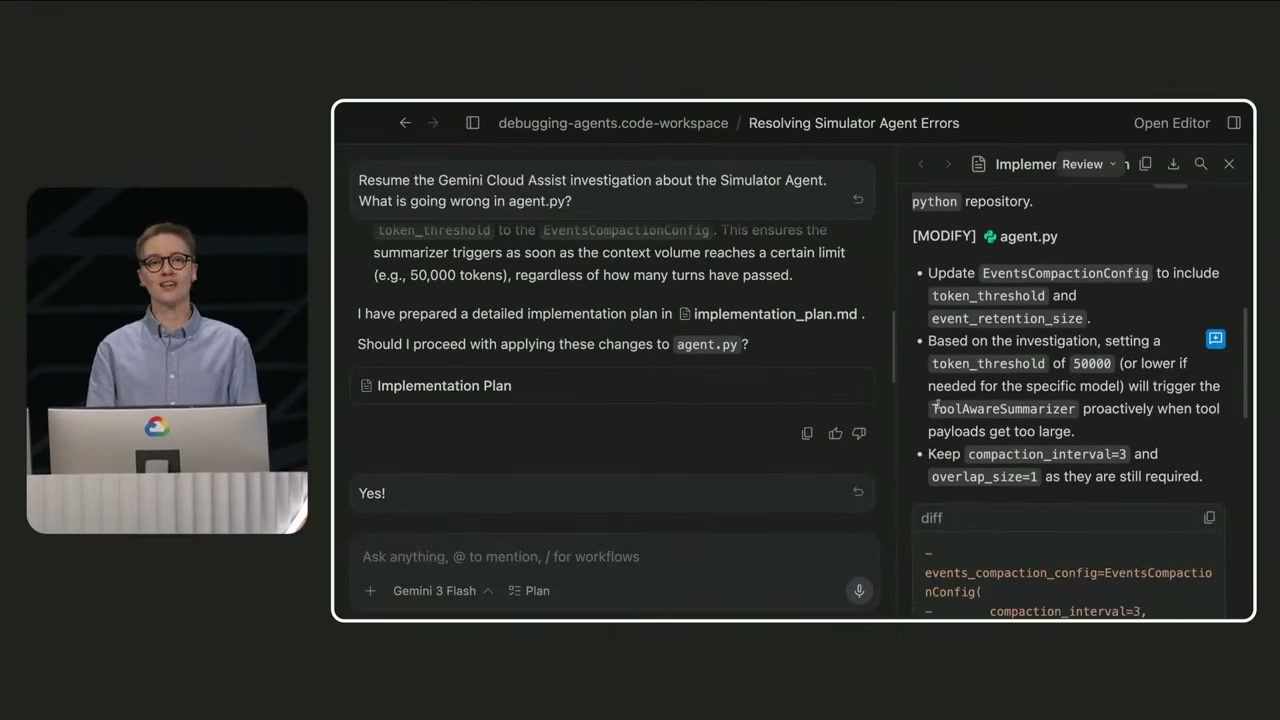The height and width of the screenshot is (720, 1280).
Task: Open the Plan workflow selector
Action: pyautogui.click(x=529, y=590)
